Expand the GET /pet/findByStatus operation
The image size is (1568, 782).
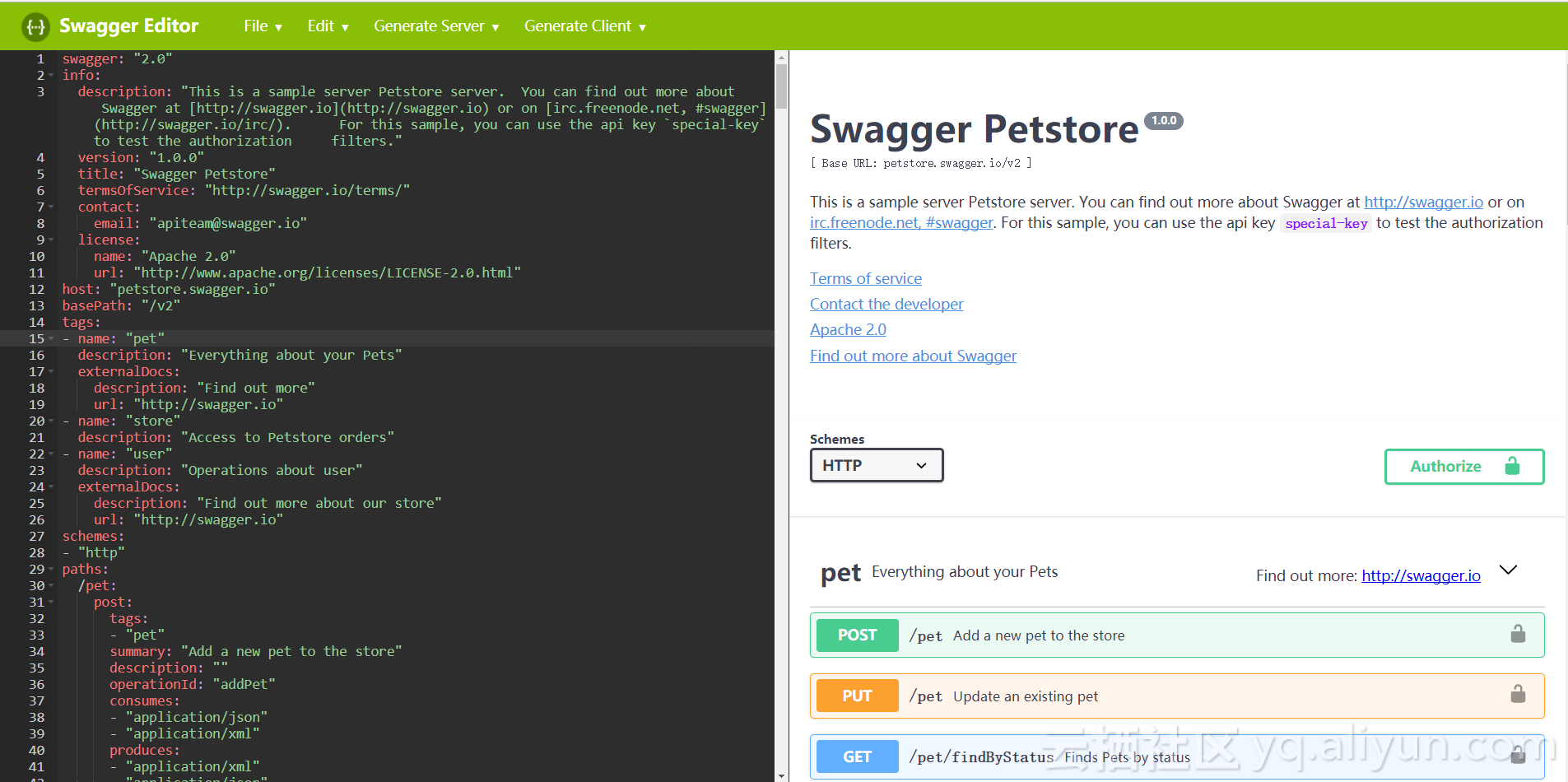tap(1177, 756)
